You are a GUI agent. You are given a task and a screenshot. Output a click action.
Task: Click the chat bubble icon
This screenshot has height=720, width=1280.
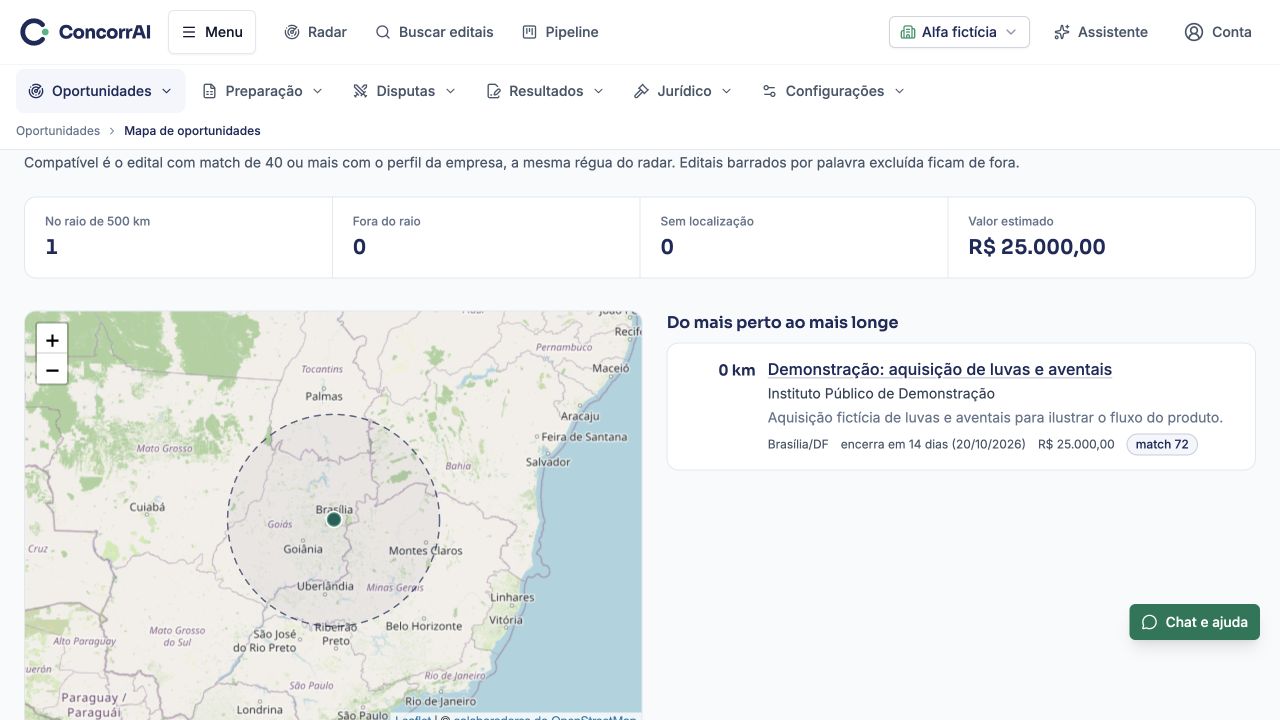(x=1150, y=622)
